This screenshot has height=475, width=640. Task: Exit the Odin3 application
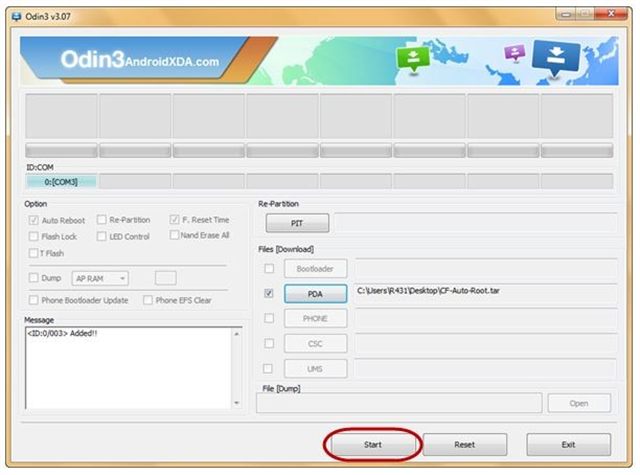(x=569, y=444)
